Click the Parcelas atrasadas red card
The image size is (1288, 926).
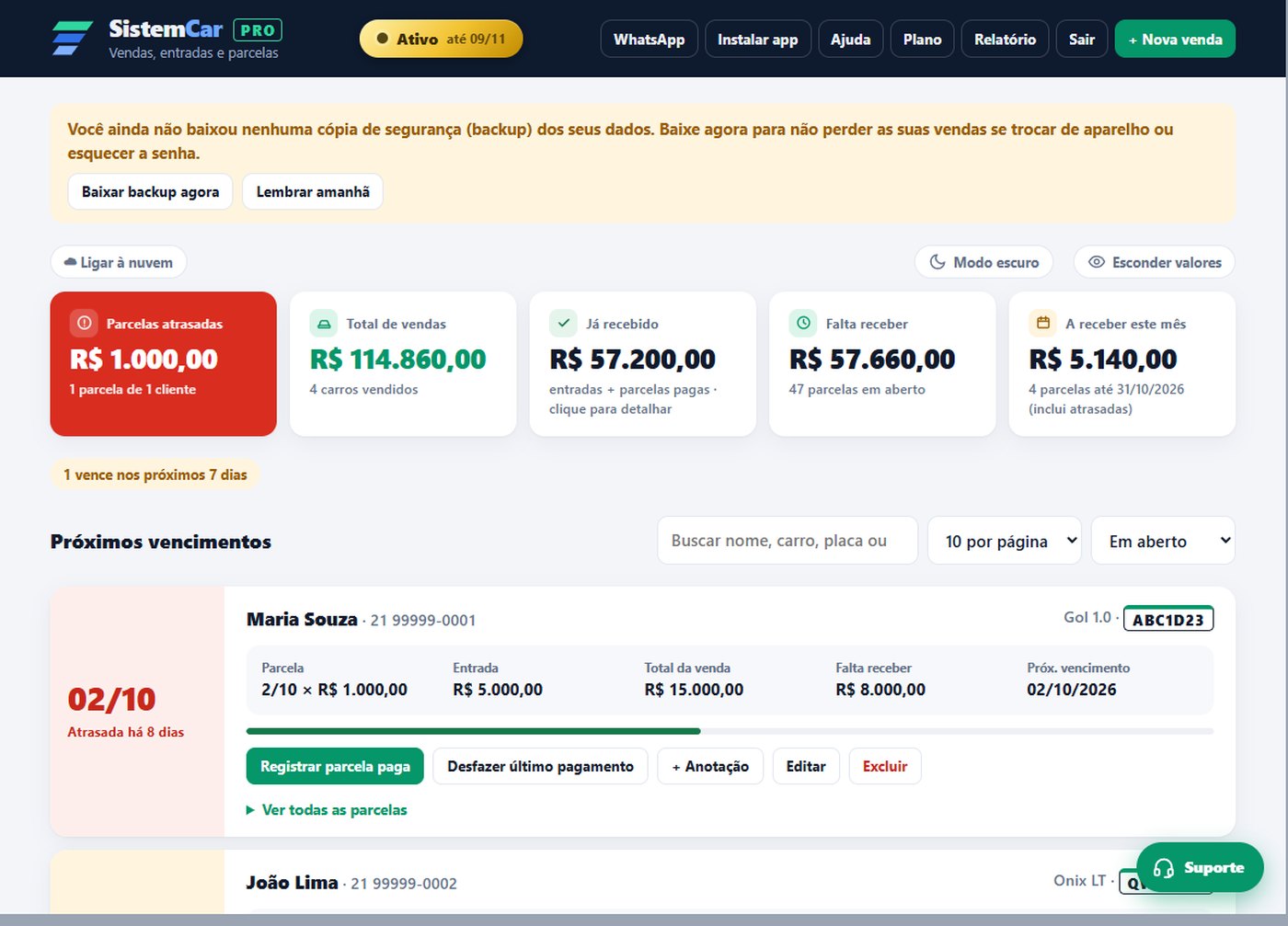[x=163, y=364]
